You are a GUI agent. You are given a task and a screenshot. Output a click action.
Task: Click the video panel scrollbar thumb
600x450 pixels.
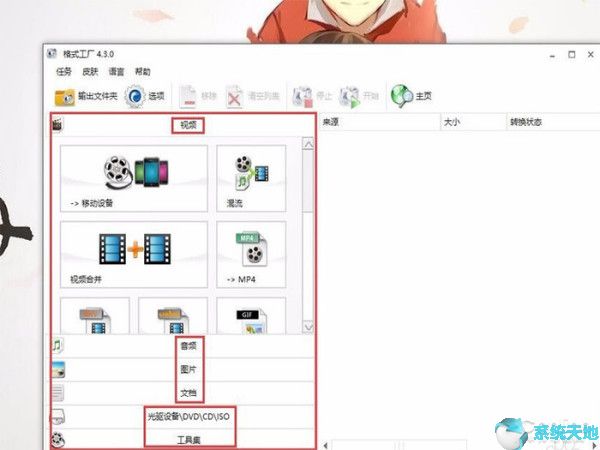pyautogui.click(x=308, y=181)
